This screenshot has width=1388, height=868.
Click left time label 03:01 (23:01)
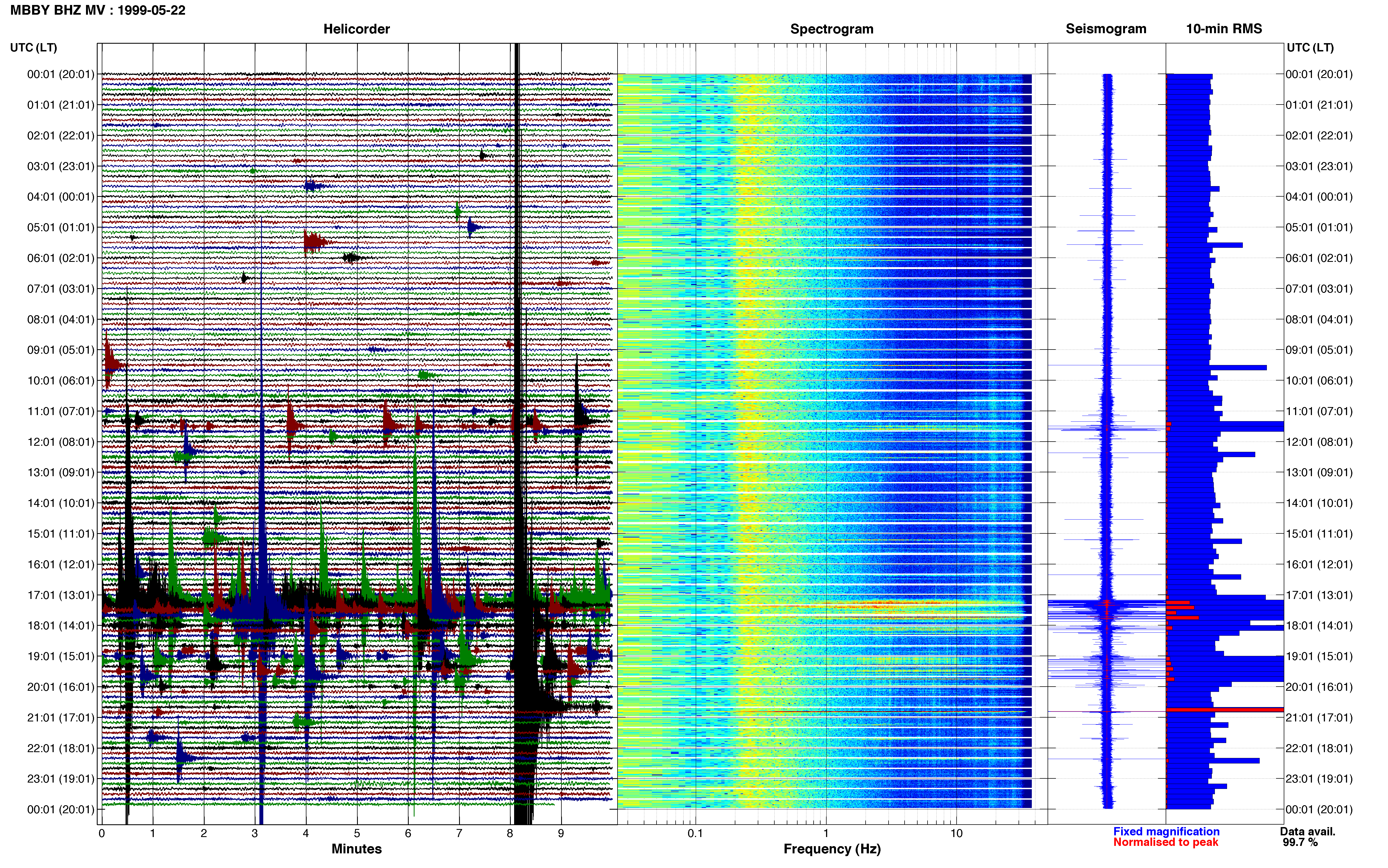point(61,166)
